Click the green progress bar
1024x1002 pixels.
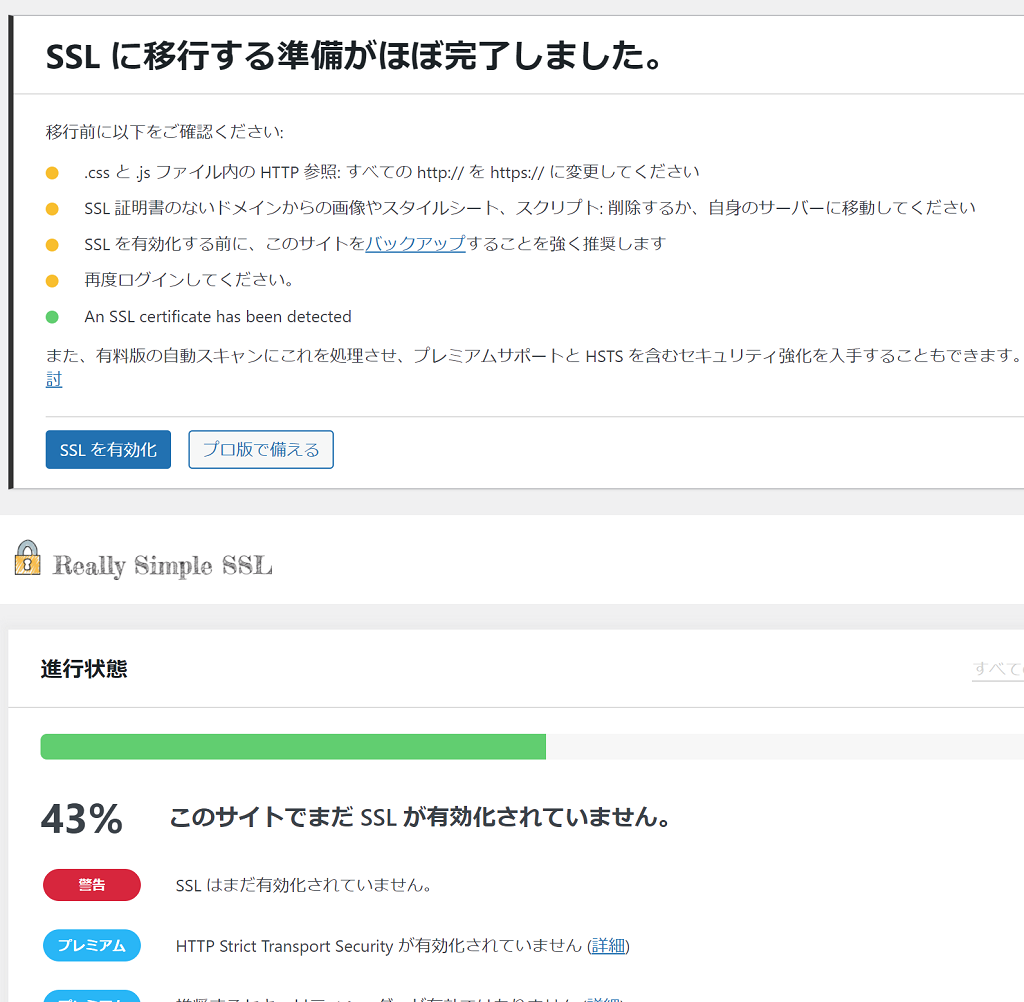point(293,747)
